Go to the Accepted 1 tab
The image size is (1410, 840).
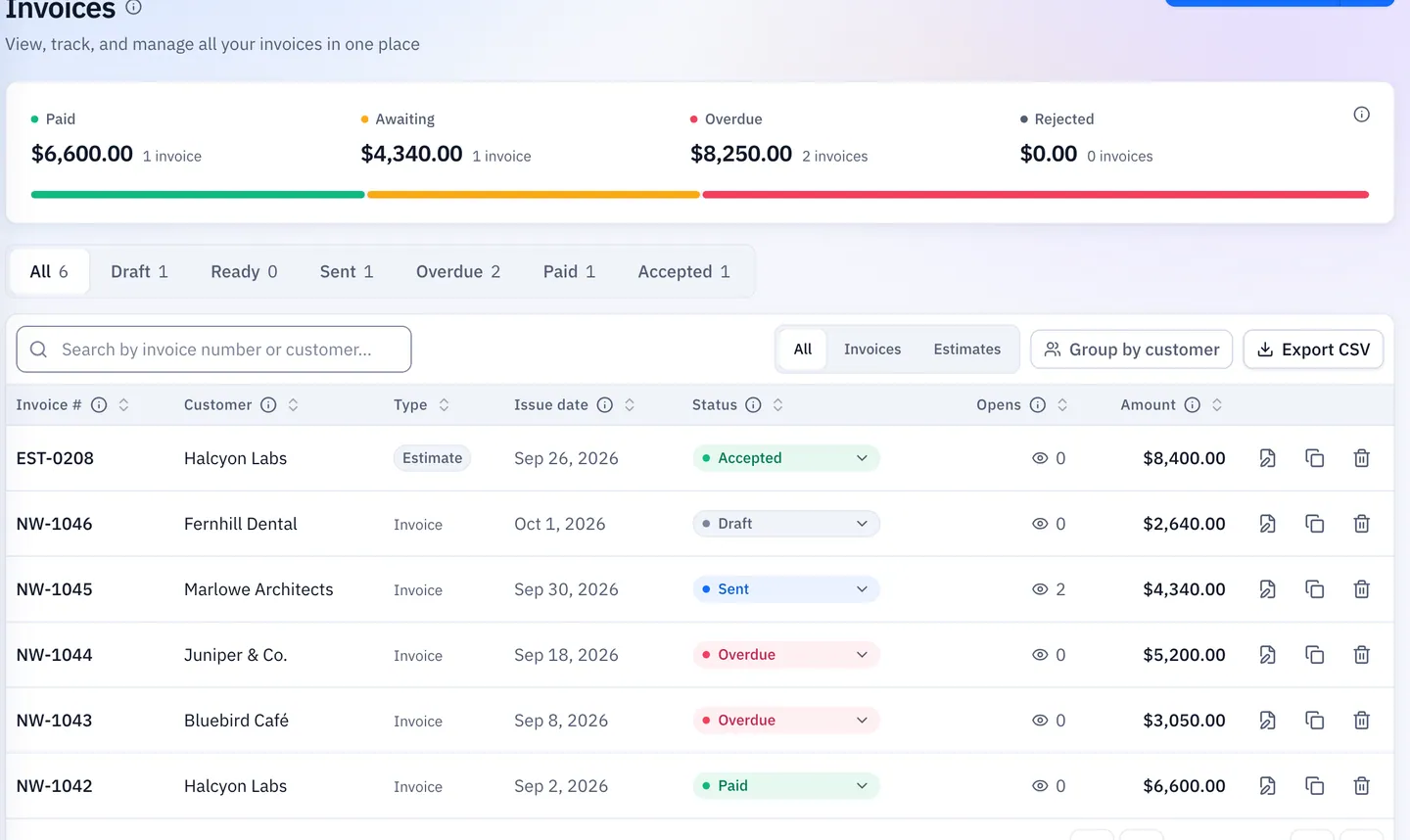click(x=683, y=272)
